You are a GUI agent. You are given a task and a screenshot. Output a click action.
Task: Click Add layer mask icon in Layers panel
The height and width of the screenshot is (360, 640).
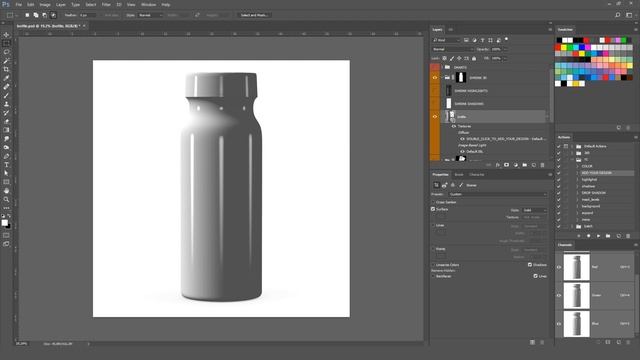tap(507, 165)
